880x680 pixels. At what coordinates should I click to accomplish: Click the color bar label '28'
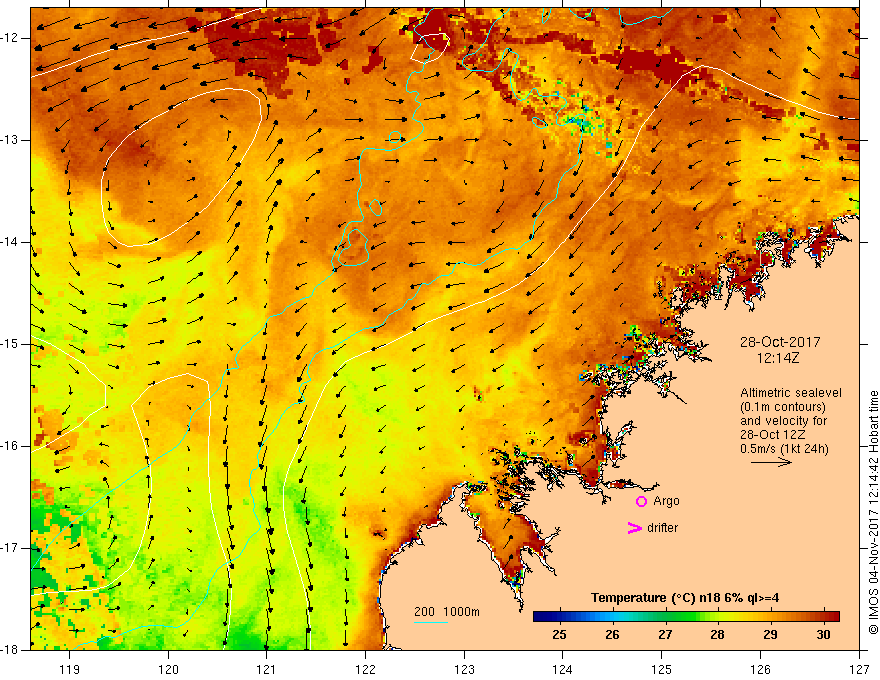(717, 635)
